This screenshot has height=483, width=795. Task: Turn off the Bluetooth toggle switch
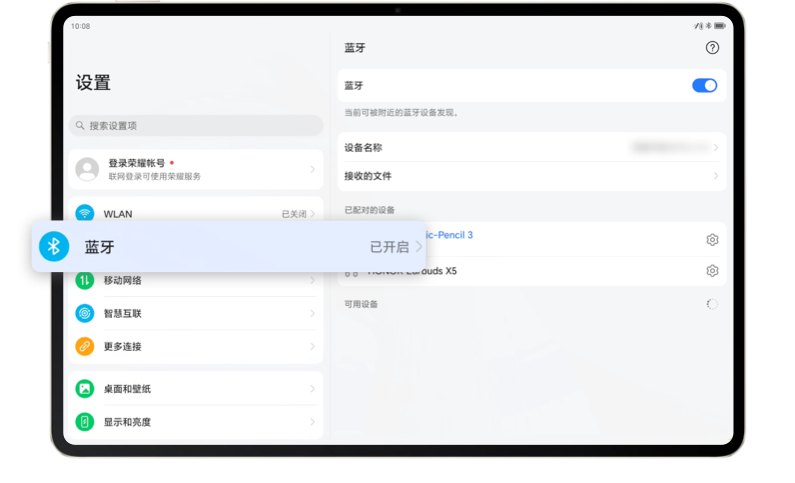point(704,86)
